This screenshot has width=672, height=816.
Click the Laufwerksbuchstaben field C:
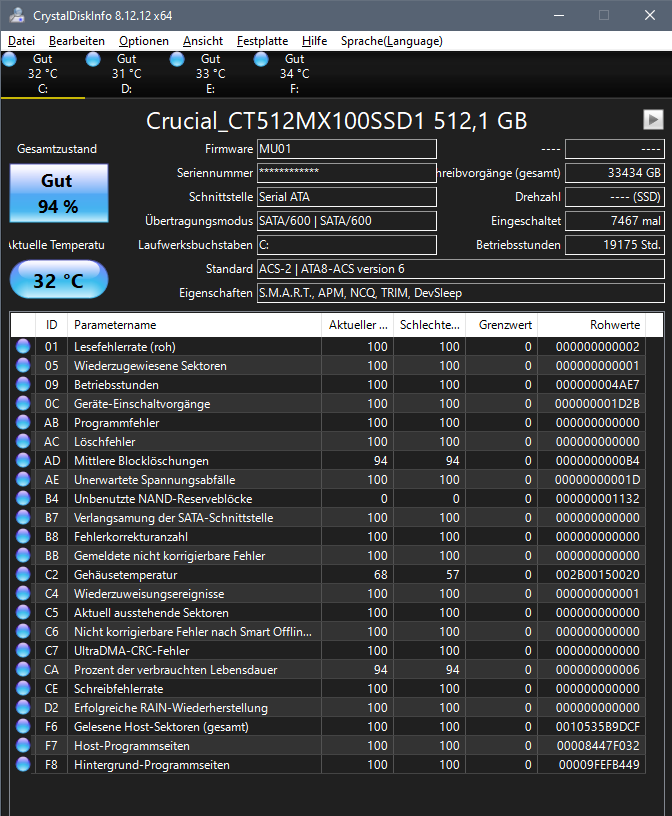tap(347, 245)
